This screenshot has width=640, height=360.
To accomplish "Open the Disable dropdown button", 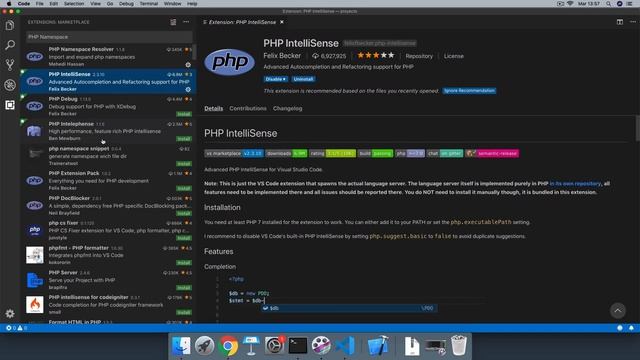I will click(x=276, y=79).
